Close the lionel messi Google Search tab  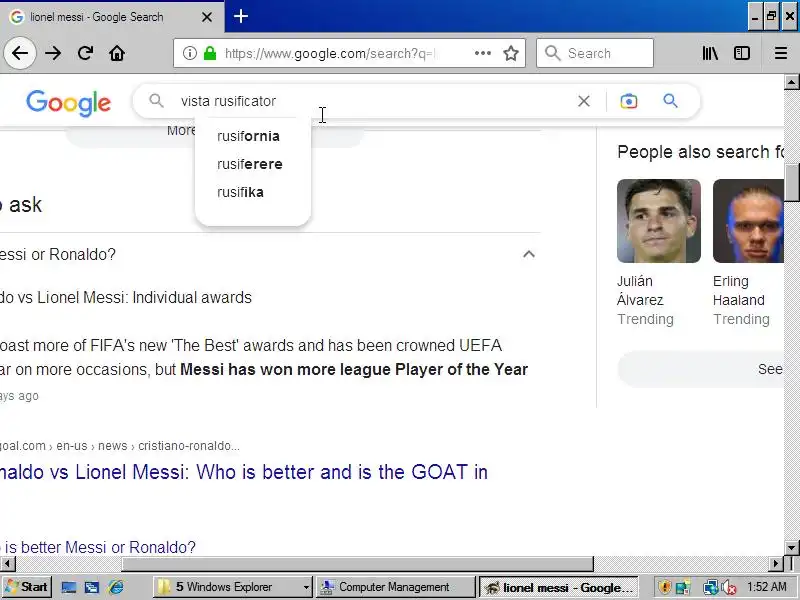(207, 17)
